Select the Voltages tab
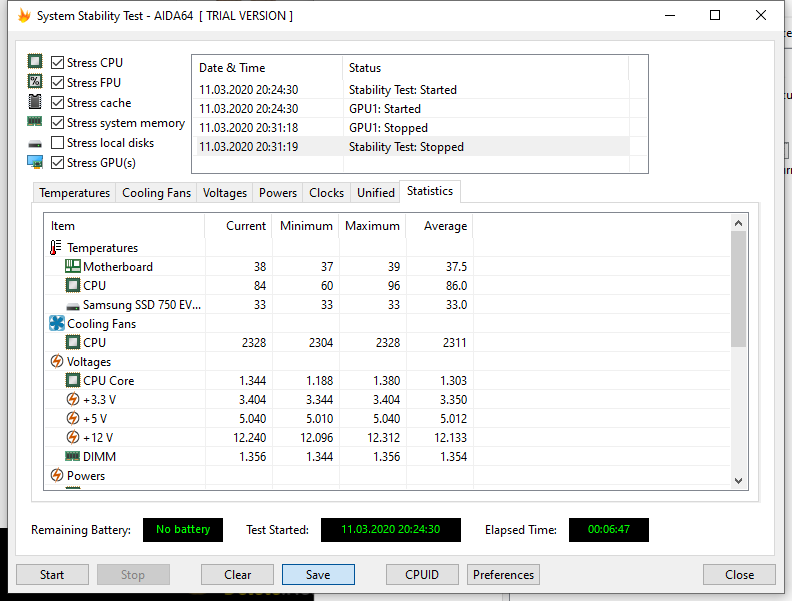792x601 pixels. click(x=225, y=193)
